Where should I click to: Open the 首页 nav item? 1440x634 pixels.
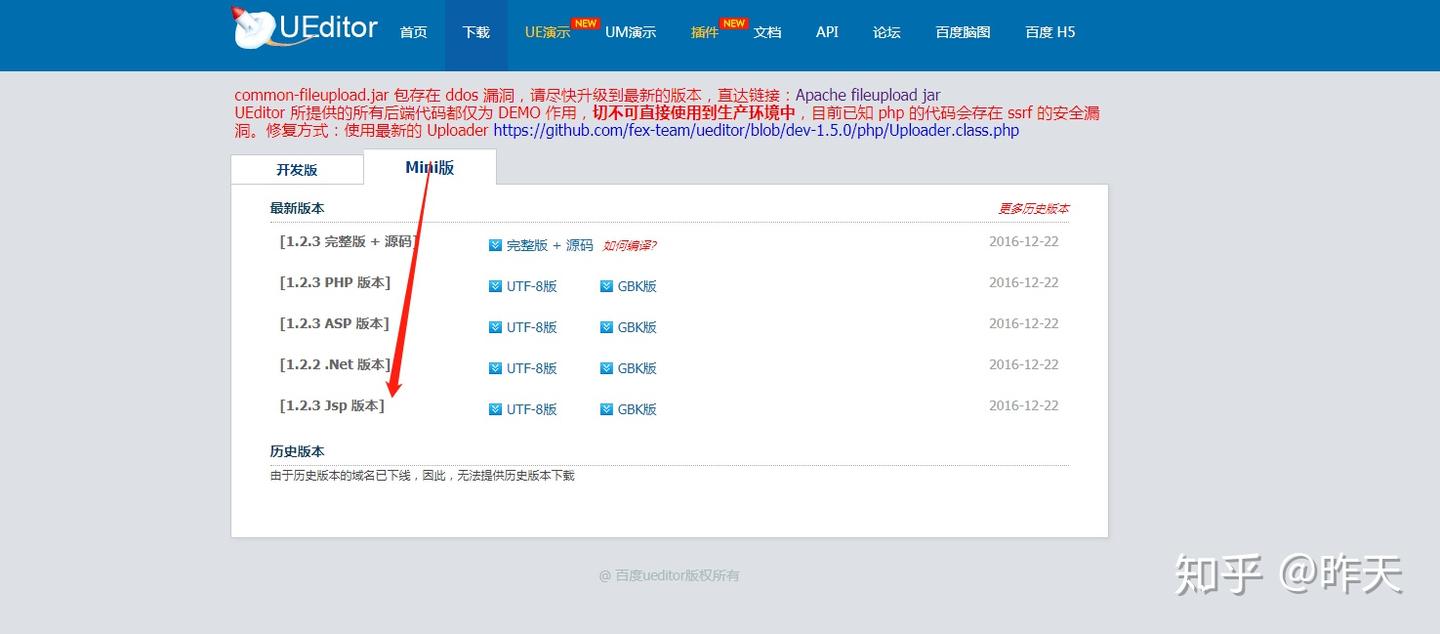[x=413, y=32]
